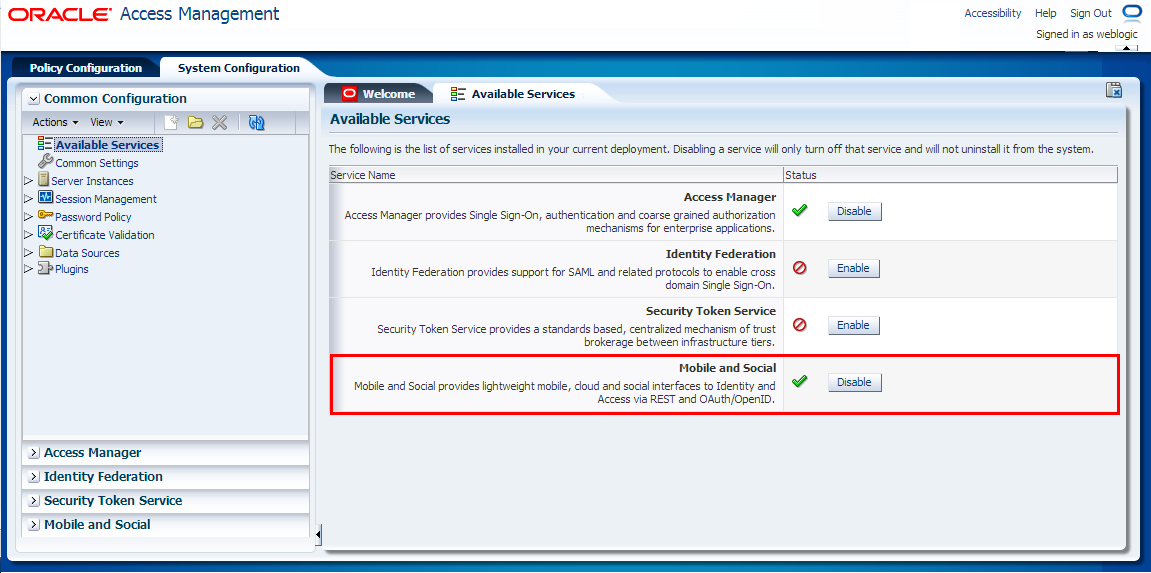The height and width of the screenshot is (573, 1151).
Task: Disable the Access Manager service
Action: pos(854,211)
